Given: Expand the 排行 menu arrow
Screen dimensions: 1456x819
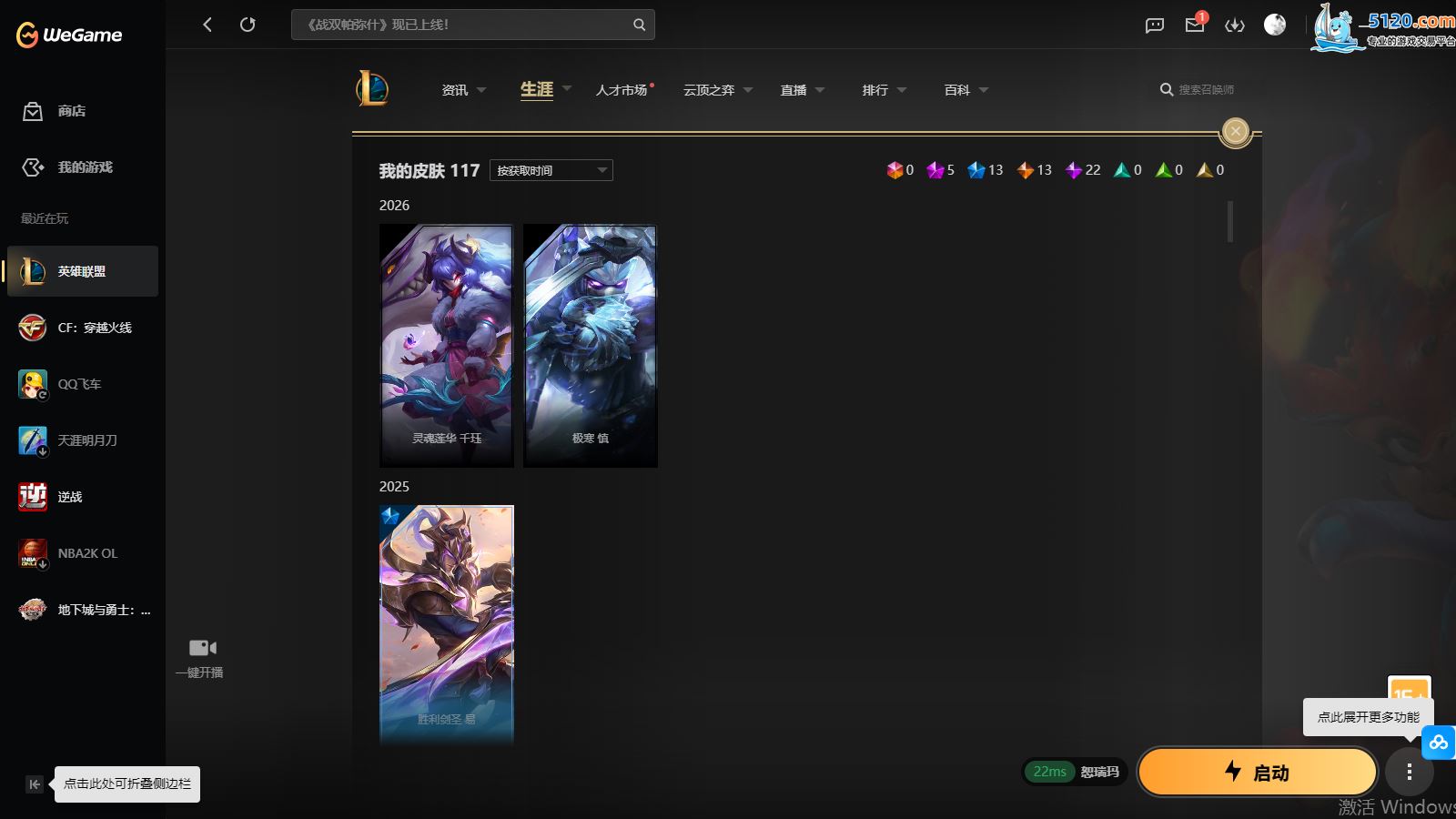Looking at the screenshot, I should pos(902,90).
